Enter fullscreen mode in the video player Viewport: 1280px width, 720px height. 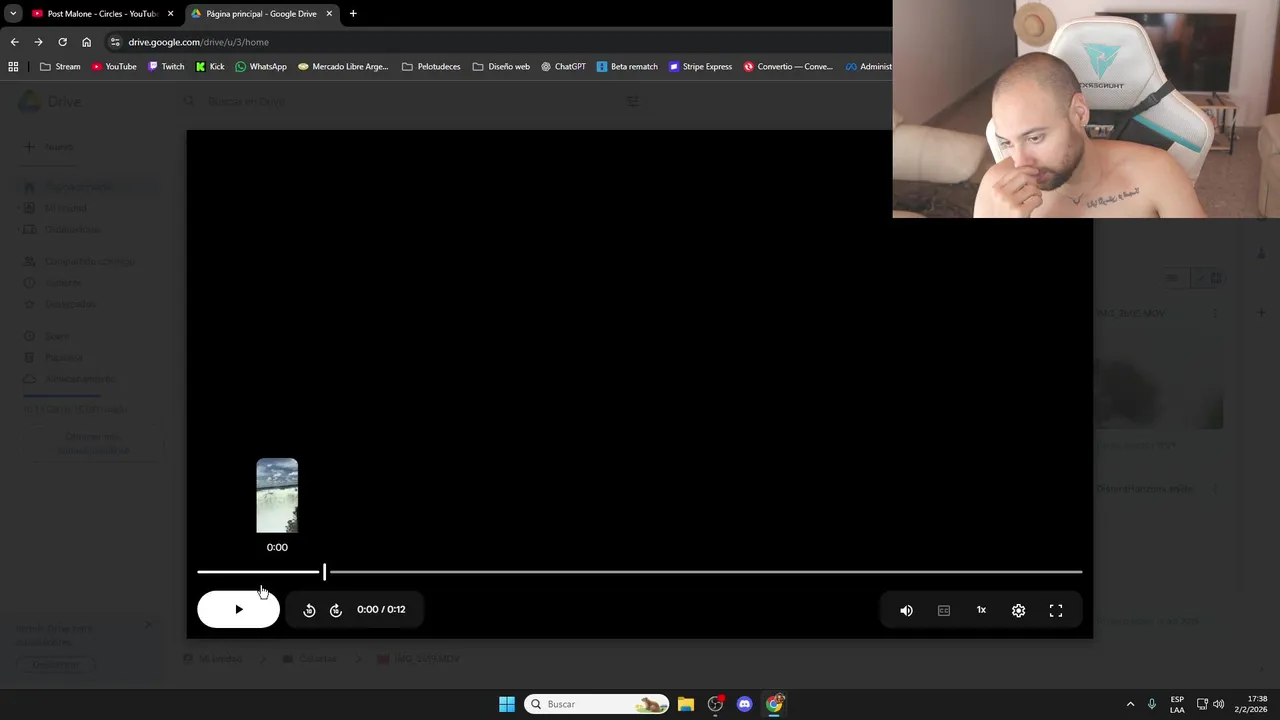point(1056,610)
